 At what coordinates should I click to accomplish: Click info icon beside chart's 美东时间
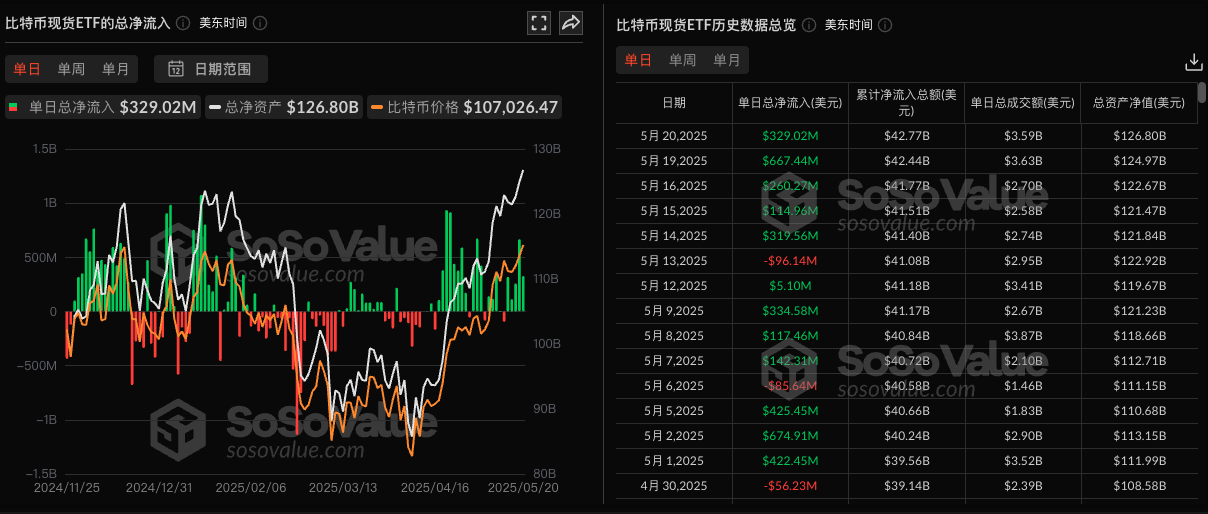point(260,23)
